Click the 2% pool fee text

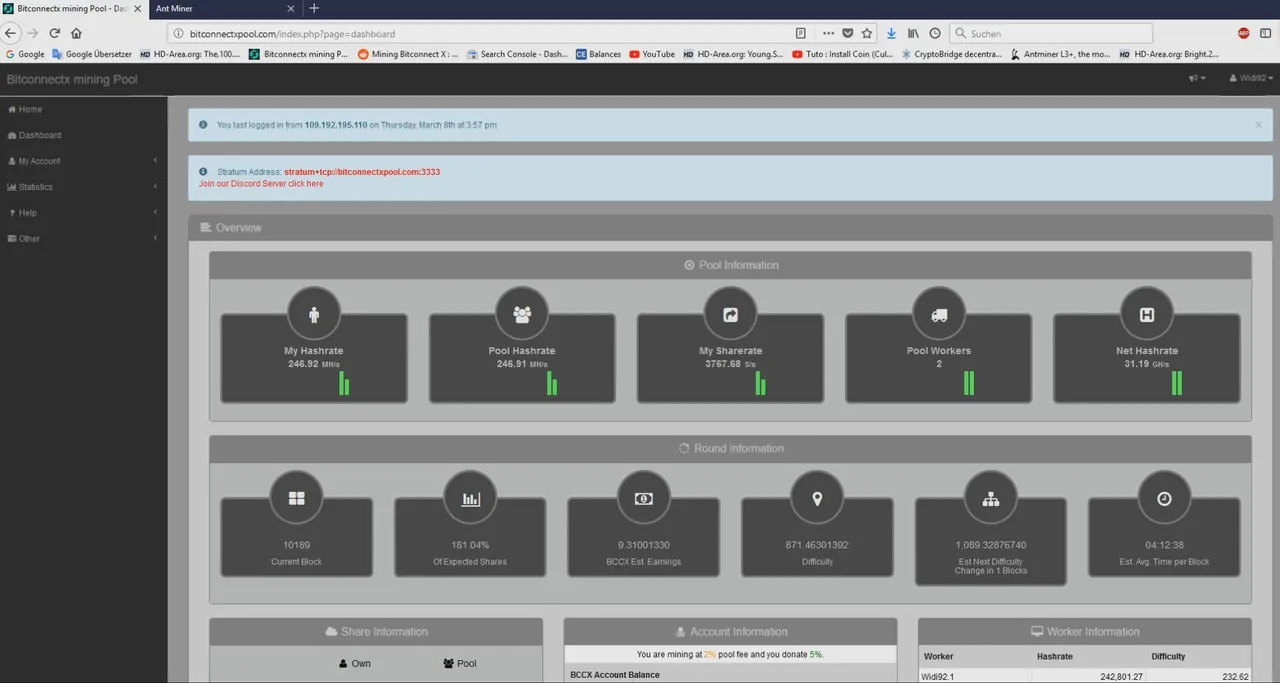709,654
